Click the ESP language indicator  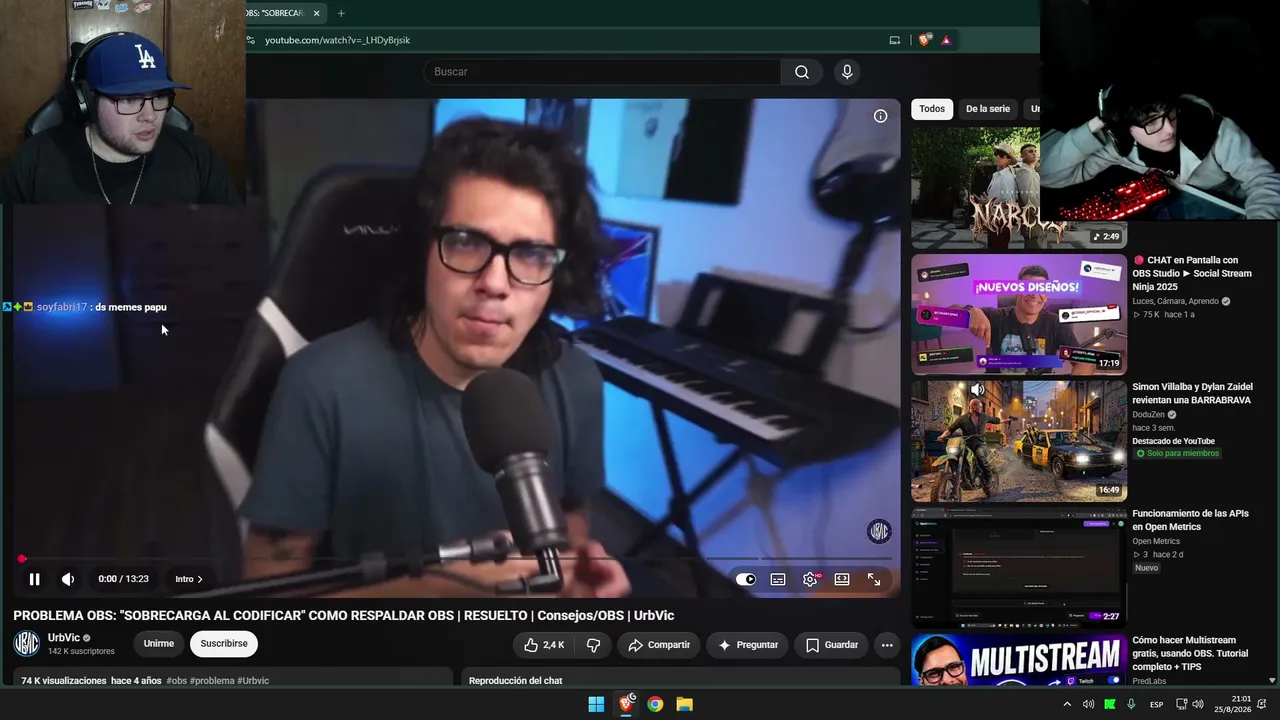[x=1156, y=704]
